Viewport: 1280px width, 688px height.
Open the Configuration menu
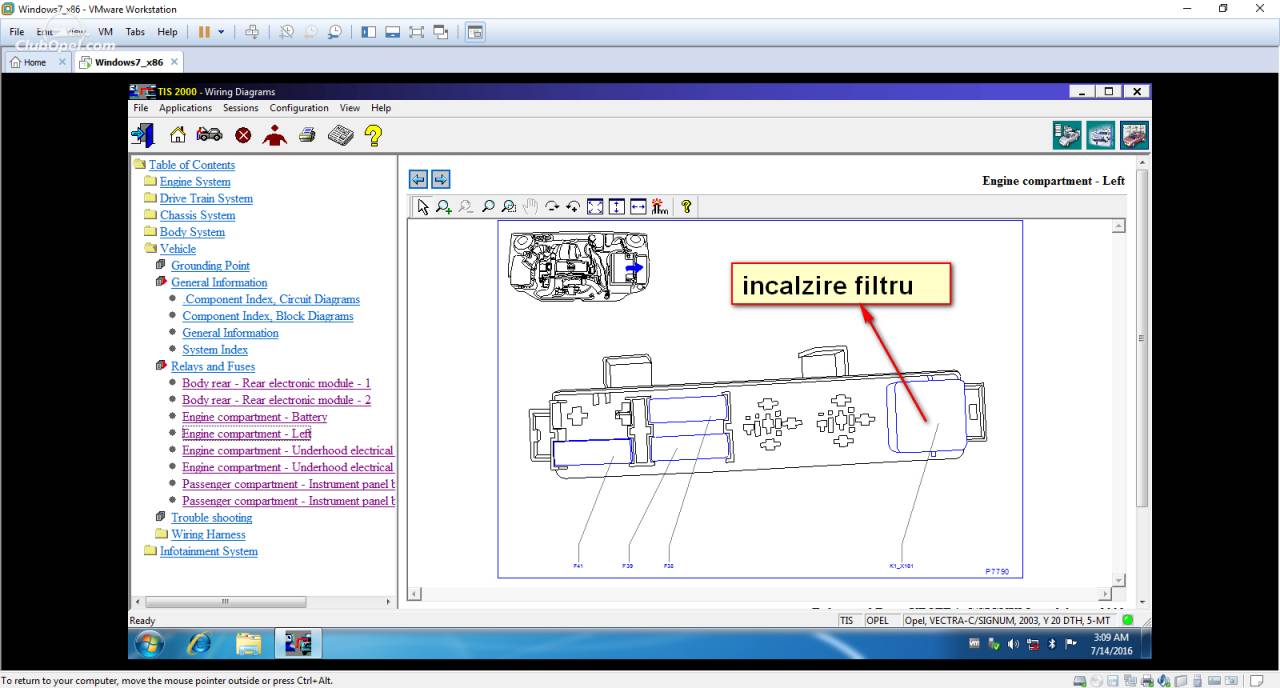point(299,108)
